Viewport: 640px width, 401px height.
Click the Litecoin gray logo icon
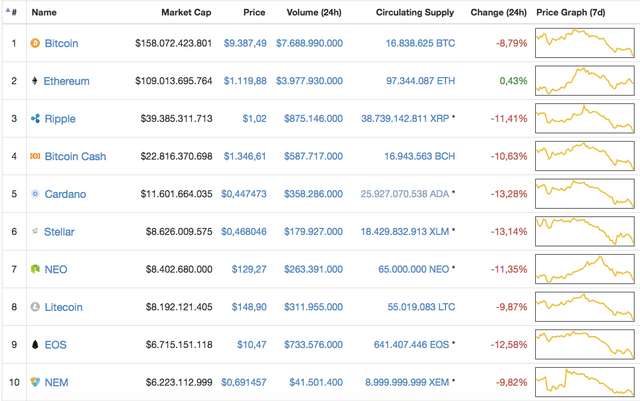(35, 307)
